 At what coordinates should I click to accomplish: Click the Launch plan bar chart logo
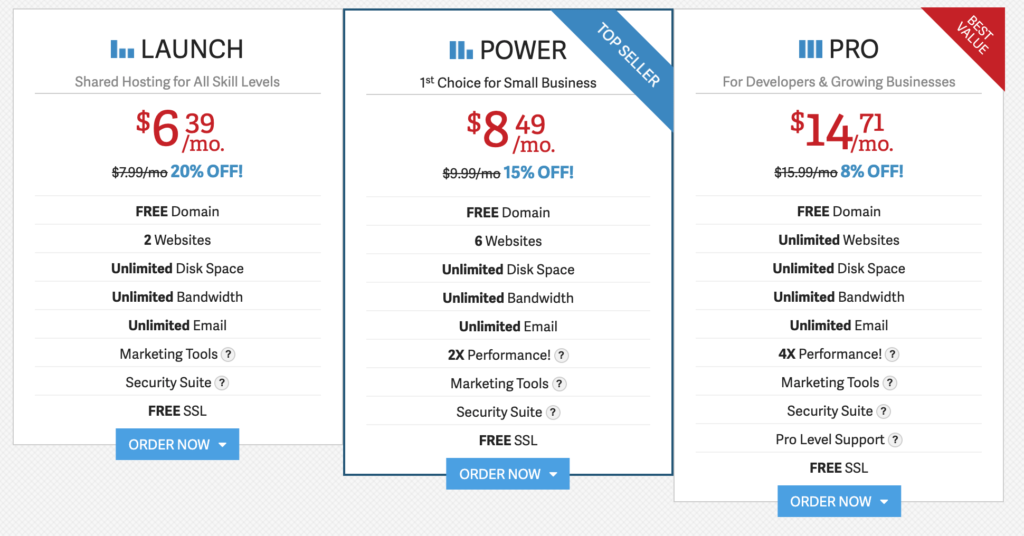[x=122, y=49]
